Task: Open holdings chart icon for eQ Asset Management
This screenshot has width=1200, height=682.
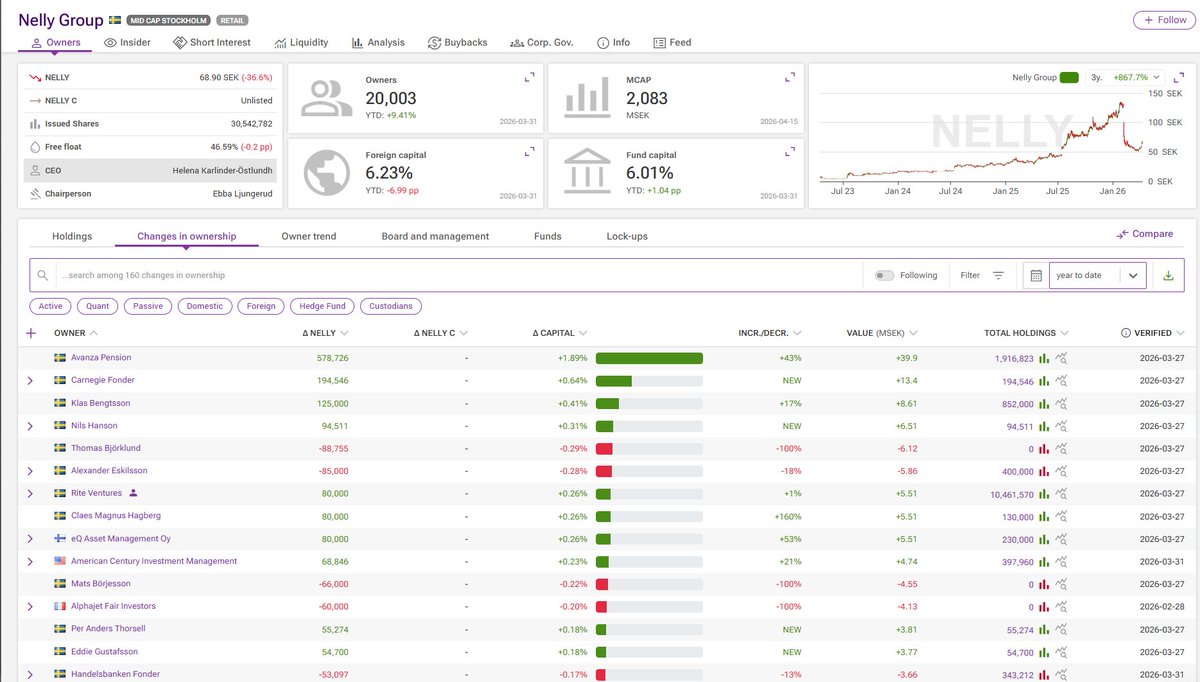Action: tap(1044, 539)
